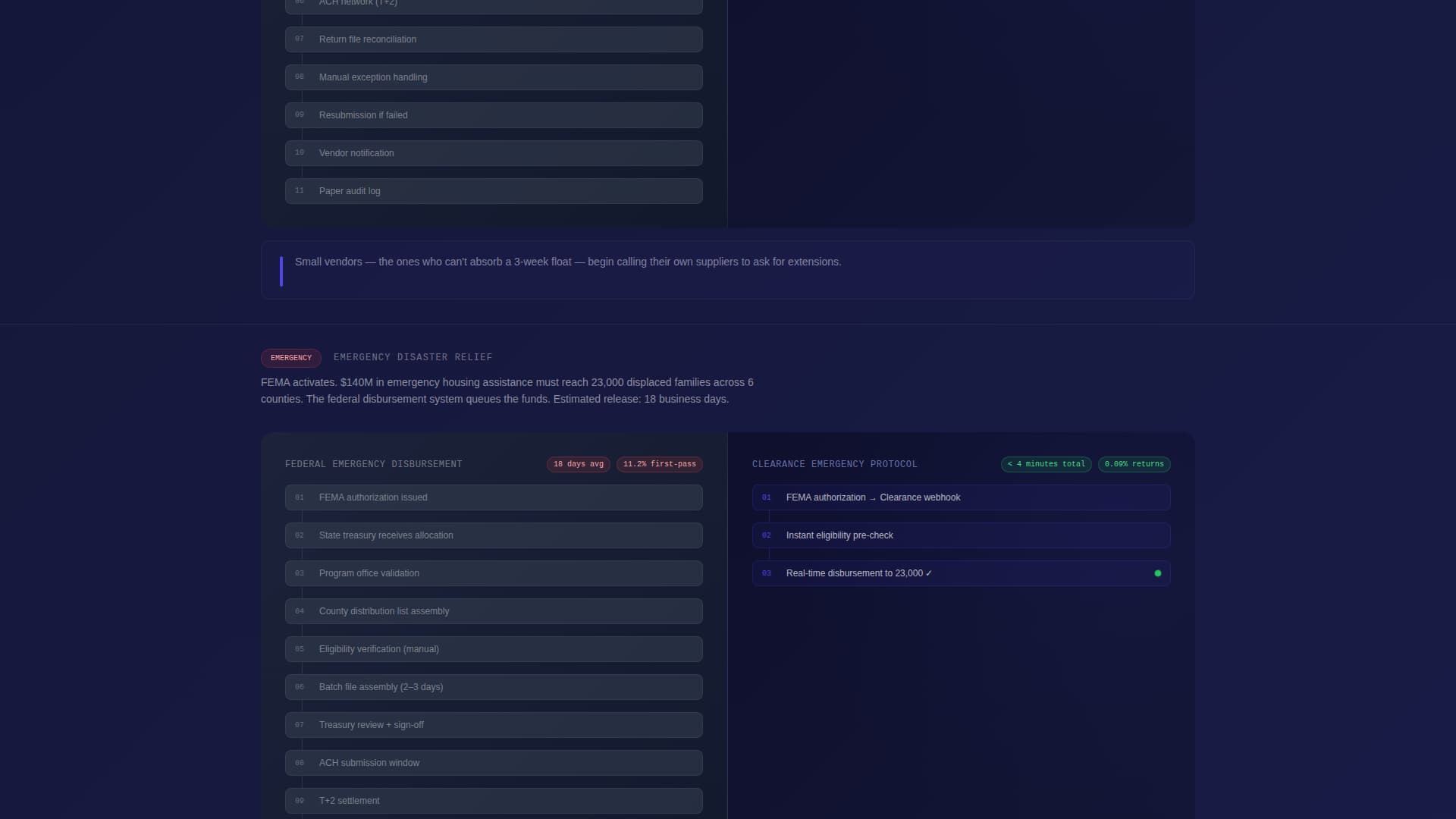
Task: Select the "FEMA authorization → Clearance webhook" step
Action: pyautogui.click(x=960, y=497)
